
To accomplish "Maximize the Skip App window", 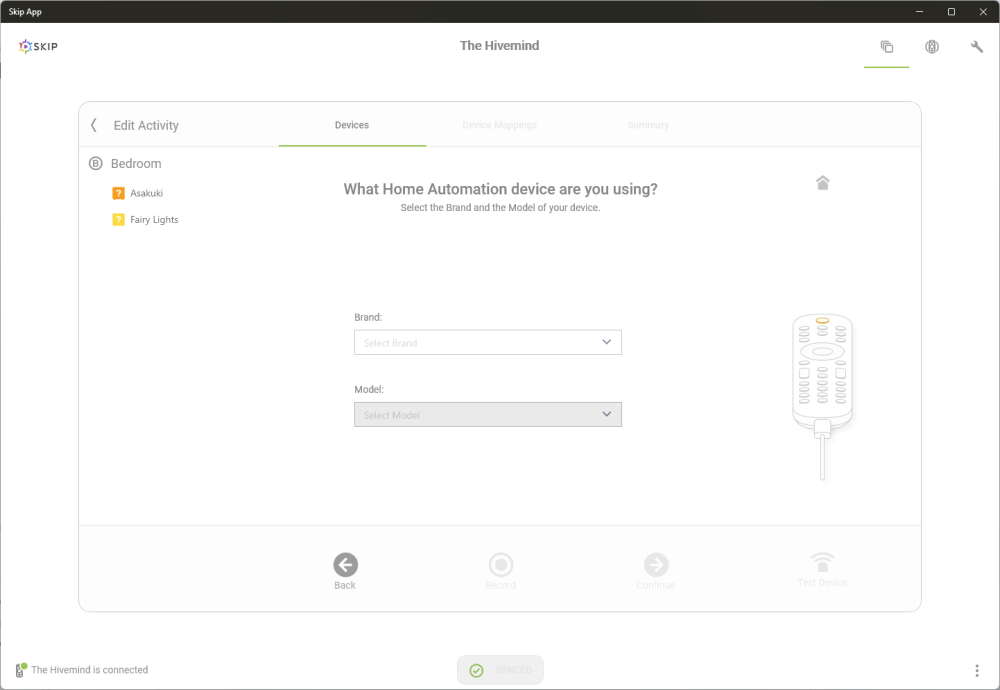I will point(952,11).
